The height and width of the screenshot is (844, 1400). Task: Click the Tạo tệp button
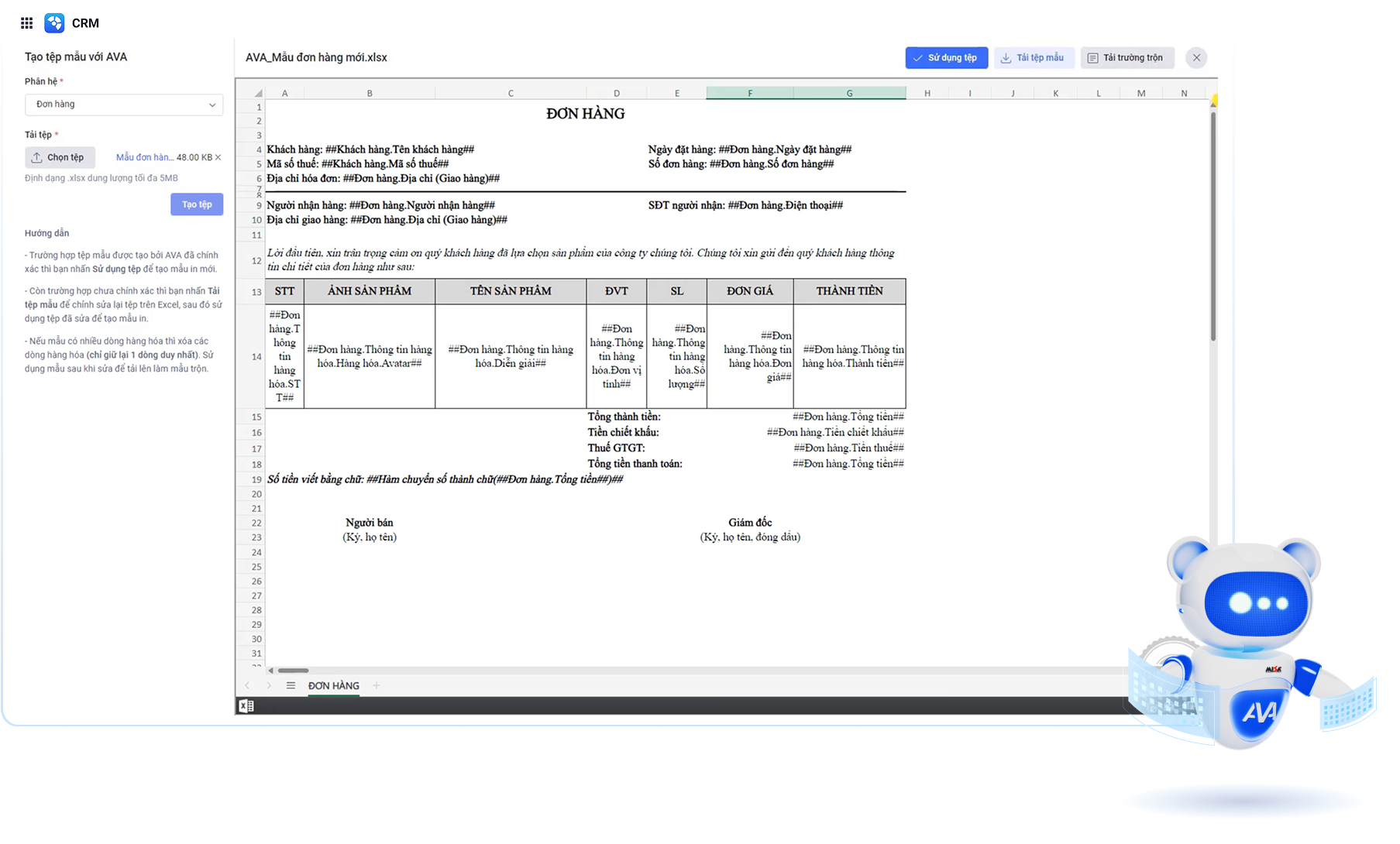(197, 204)
